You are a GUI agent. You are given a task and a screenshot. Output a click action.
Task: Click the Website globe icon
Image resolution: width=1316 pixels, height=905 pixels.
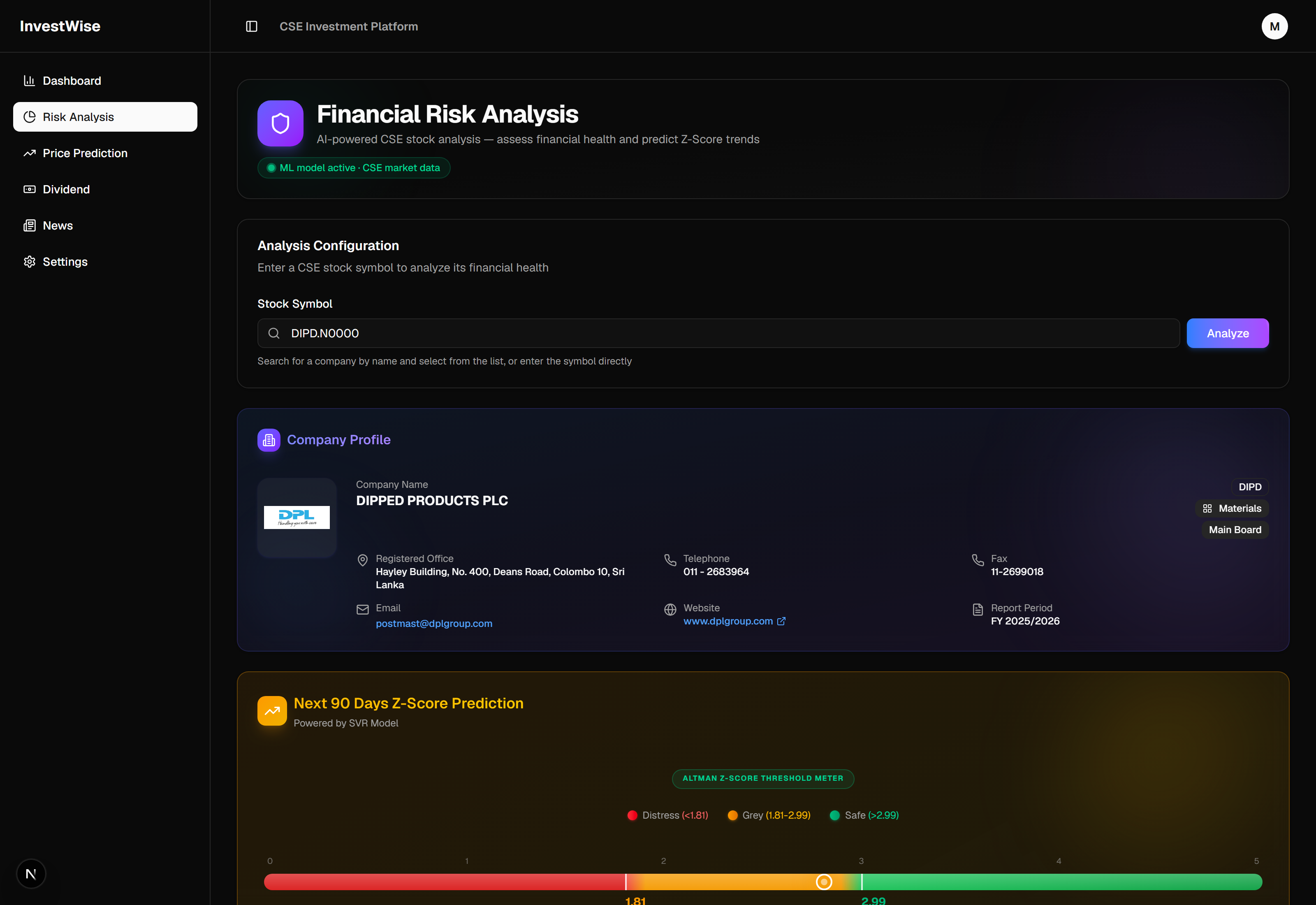[670, 610]
